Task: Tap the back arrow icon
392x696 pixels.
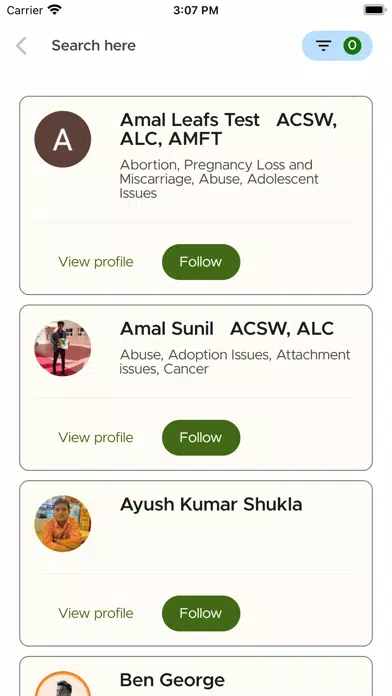Action: coord(21,46)
